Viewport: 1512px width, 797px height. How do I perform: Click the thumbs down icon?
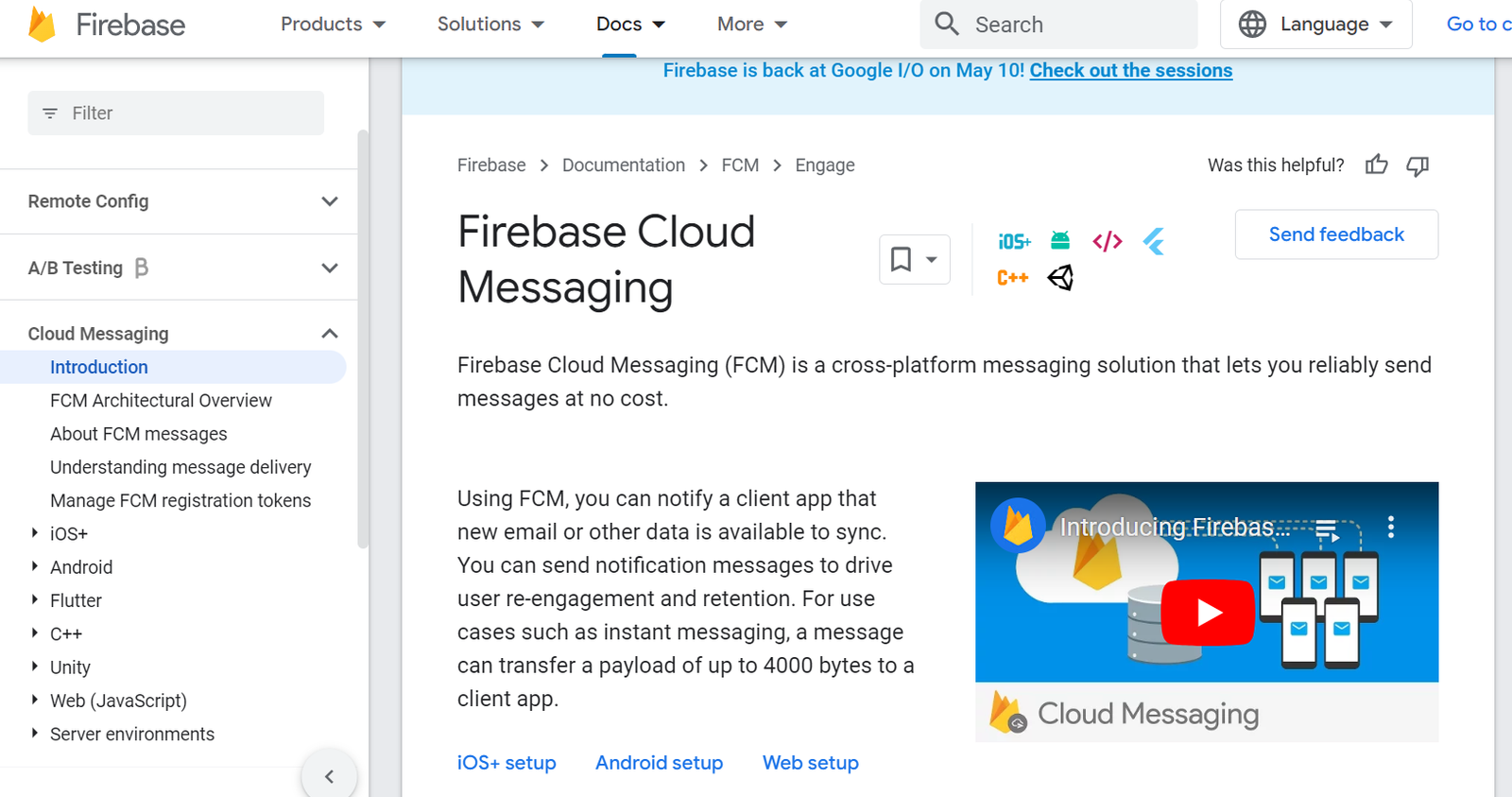pos(1417,166)
